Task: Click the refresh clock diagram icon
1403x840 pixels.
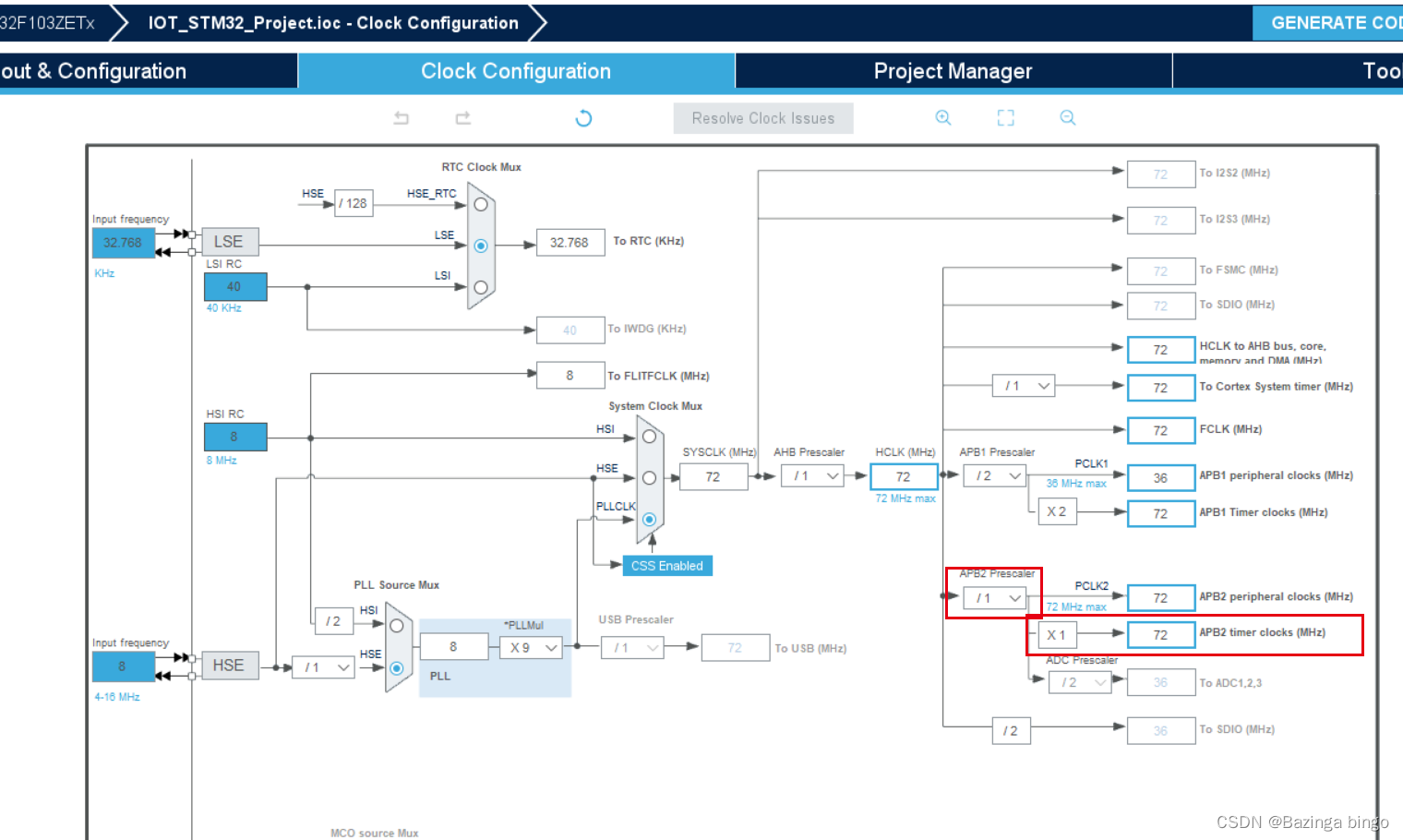Action: click(583, 118)
